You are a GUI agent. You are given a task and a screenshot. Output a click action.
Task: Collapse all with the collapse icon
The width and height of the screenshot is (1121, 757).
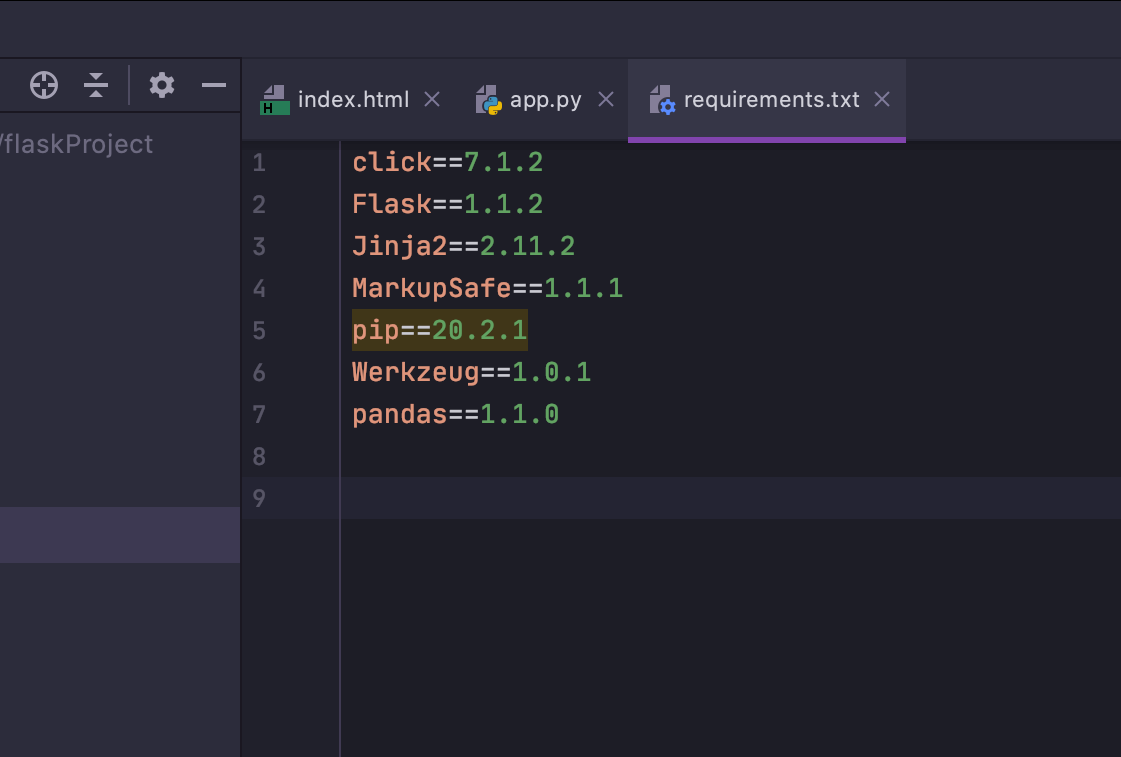[96, 85]
